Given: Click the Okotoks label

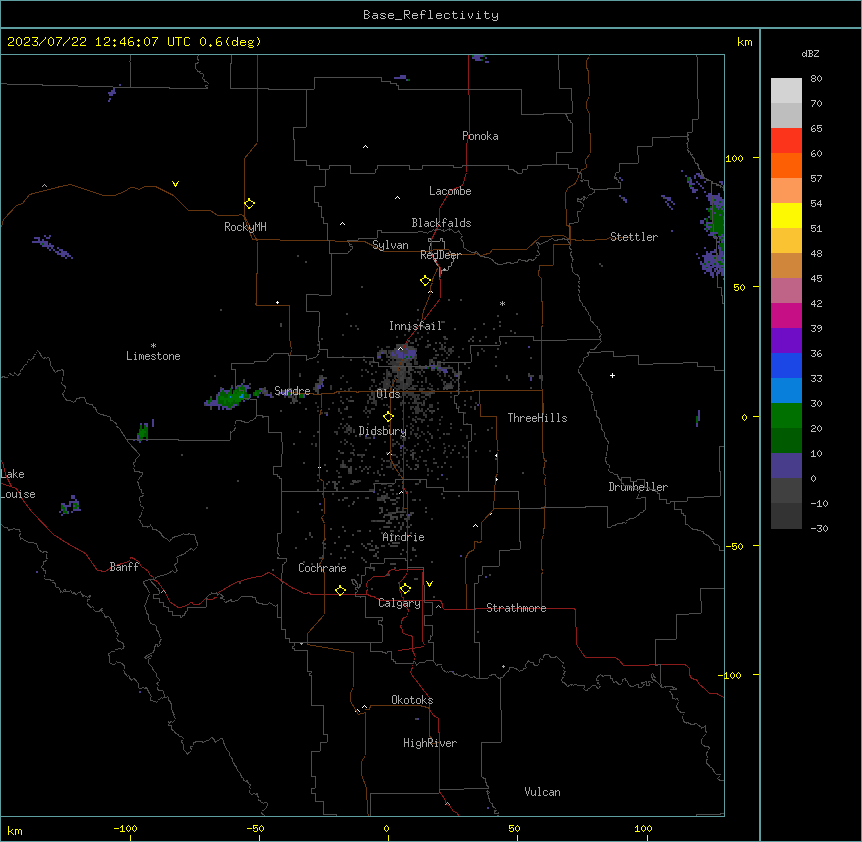Looking at the screenshot, I should 412,700.
